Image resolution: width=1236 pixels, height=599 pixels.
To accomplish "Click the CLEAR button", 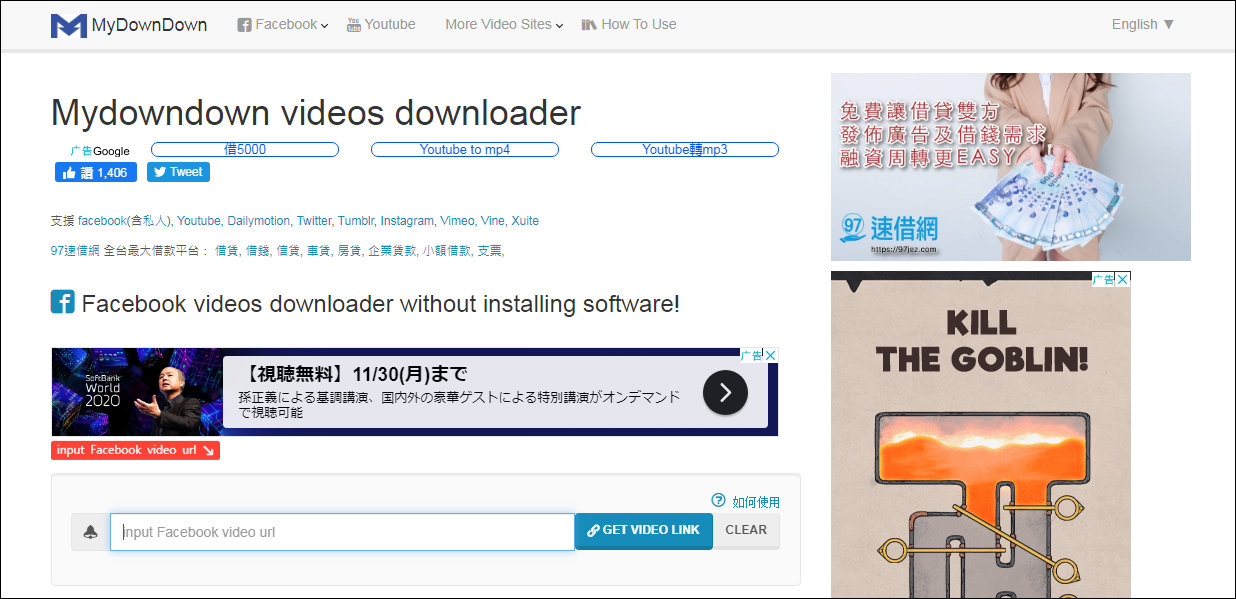I will 746,531.
